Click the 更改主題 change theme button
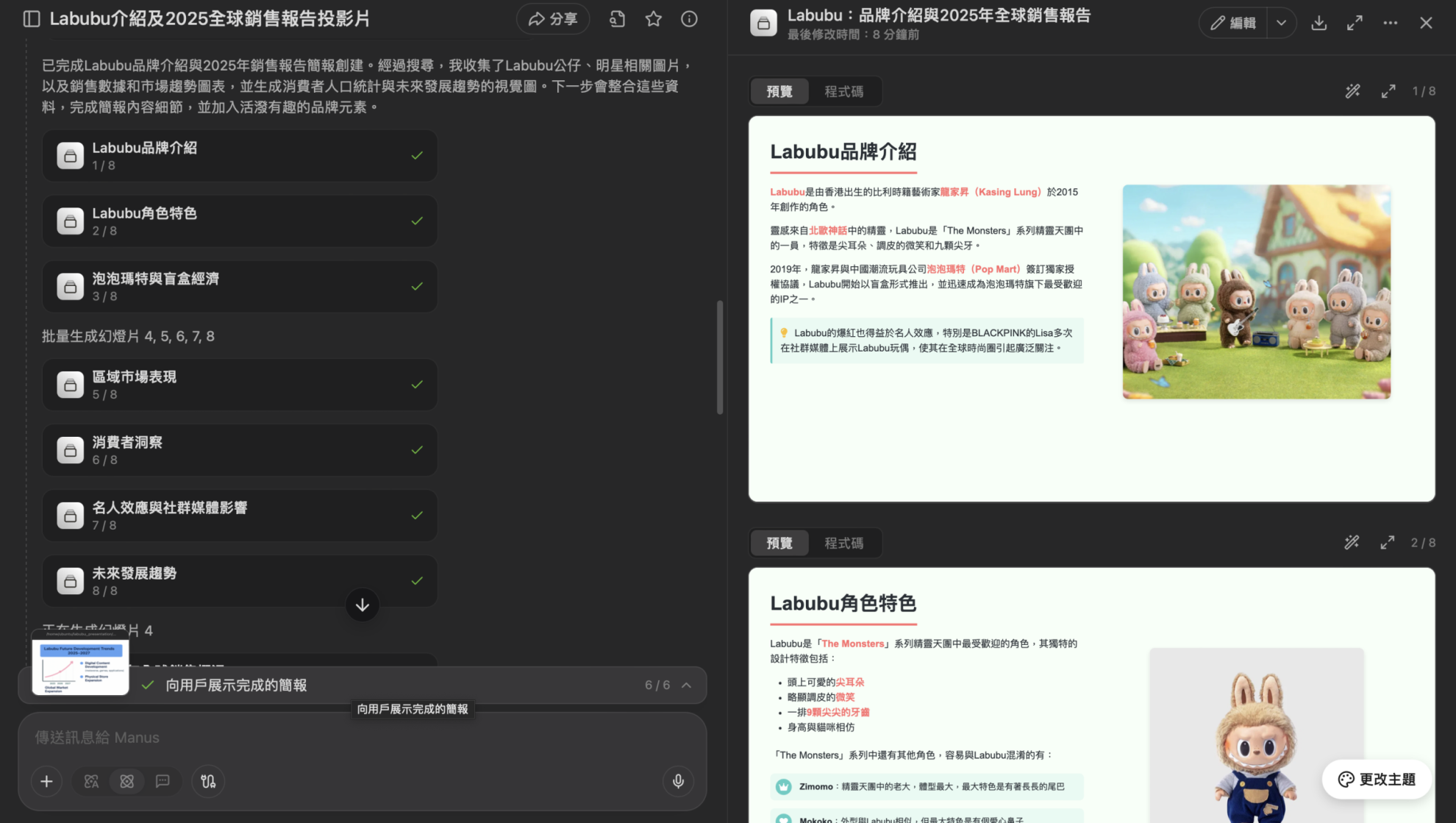 tap(1377, 780)
